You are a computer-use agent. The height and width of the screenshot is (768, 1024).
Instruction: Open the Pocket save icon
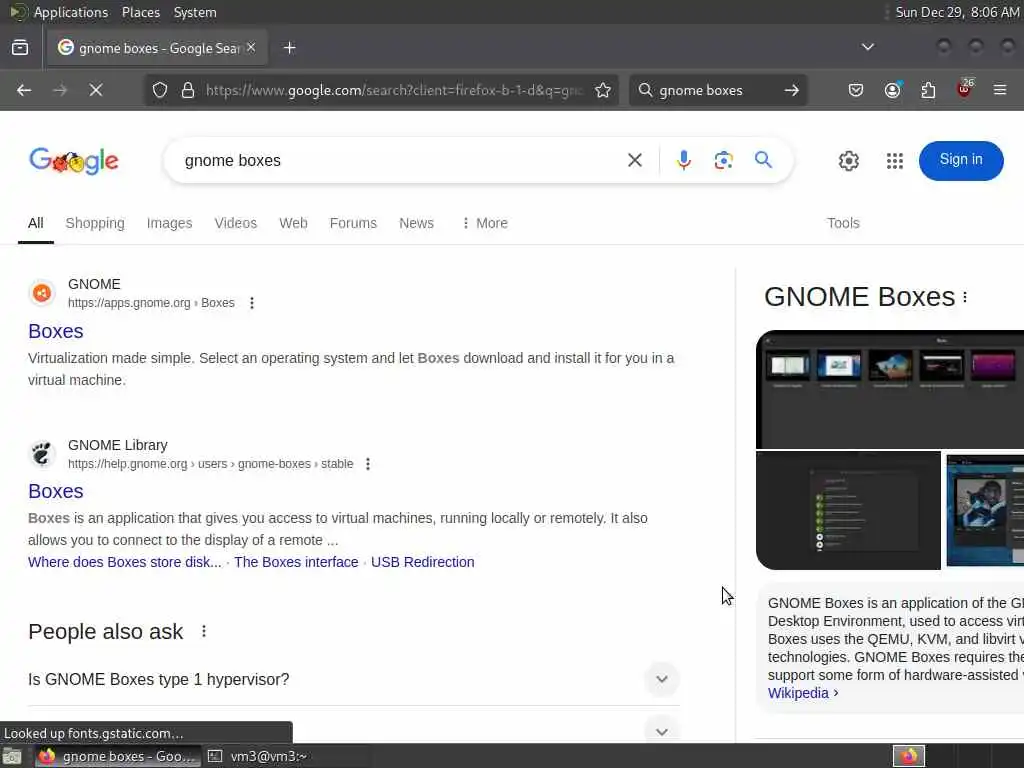tap(856, 90)
